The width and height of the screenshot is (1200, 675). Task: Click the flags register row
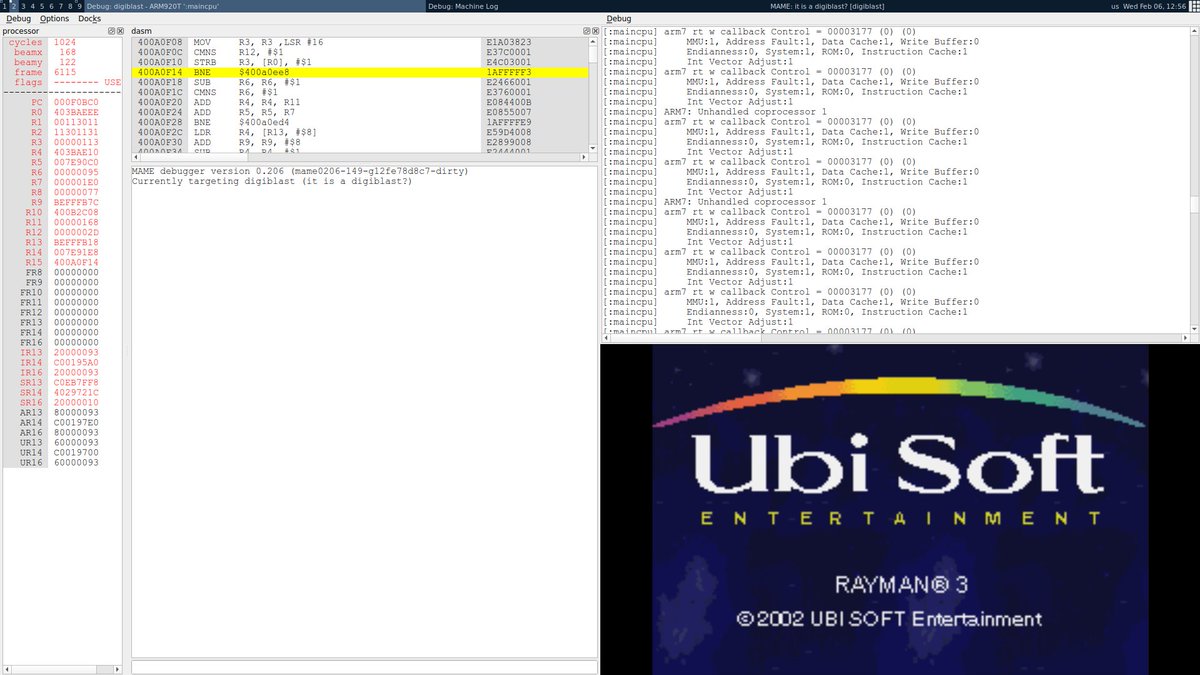click(64, 83)
